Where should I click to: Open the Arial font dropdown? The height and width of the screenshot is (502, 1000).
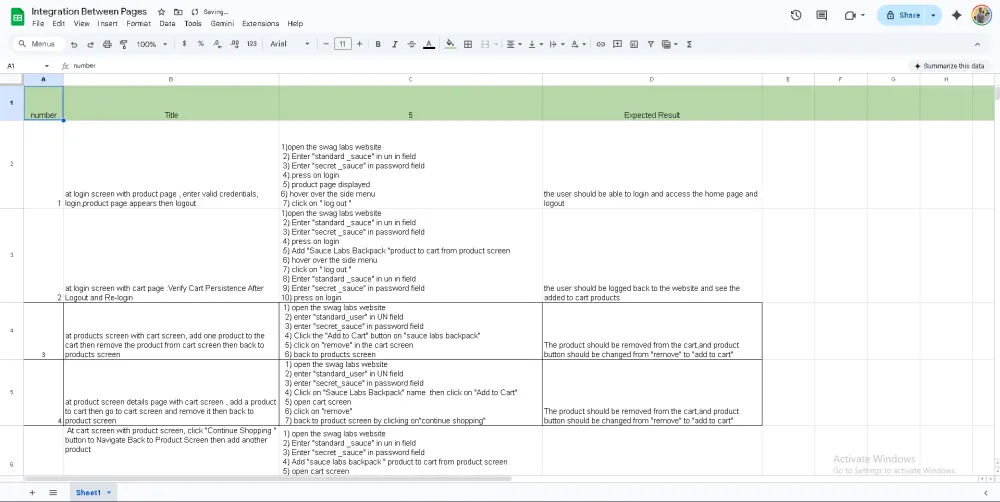(x=290, y=44)
